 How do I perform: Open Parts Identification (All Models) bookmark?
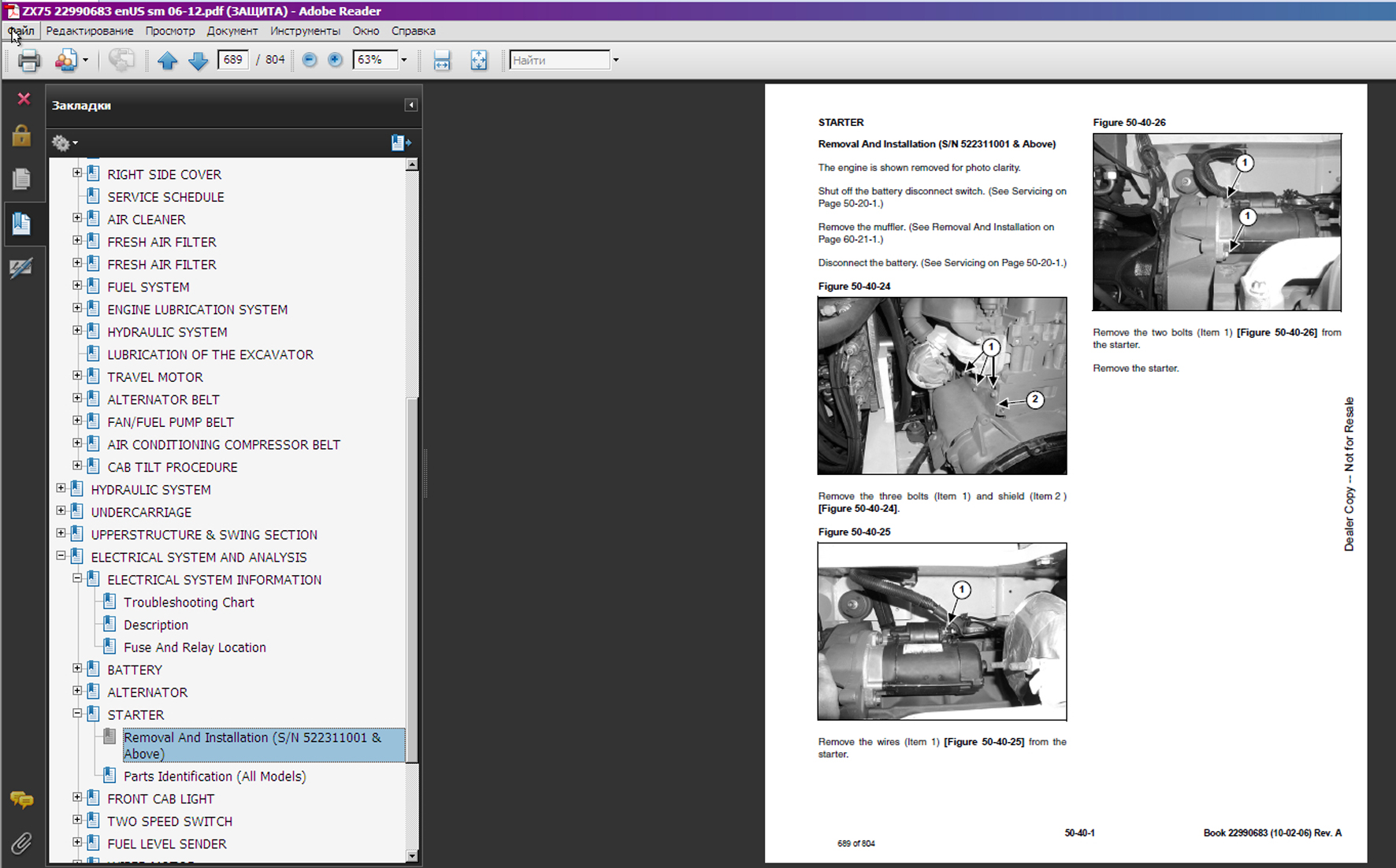coord(214,777)
